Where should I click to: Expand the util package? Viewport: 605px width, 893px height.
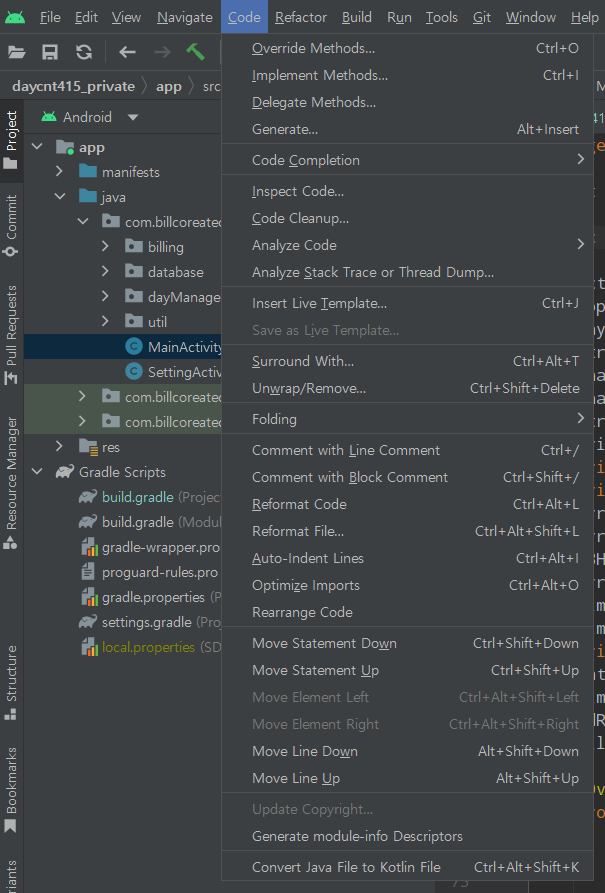click(105, 321)
